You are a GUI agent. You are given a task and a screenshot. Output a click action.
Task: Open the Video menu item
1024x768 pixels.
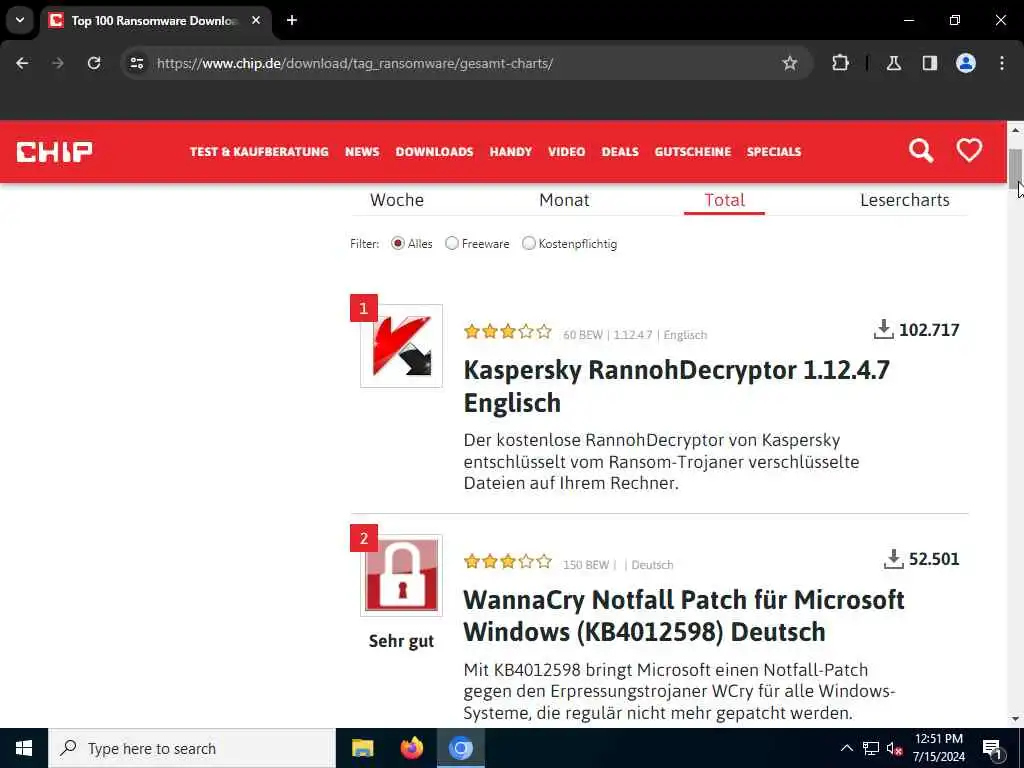tap(566, 152)
